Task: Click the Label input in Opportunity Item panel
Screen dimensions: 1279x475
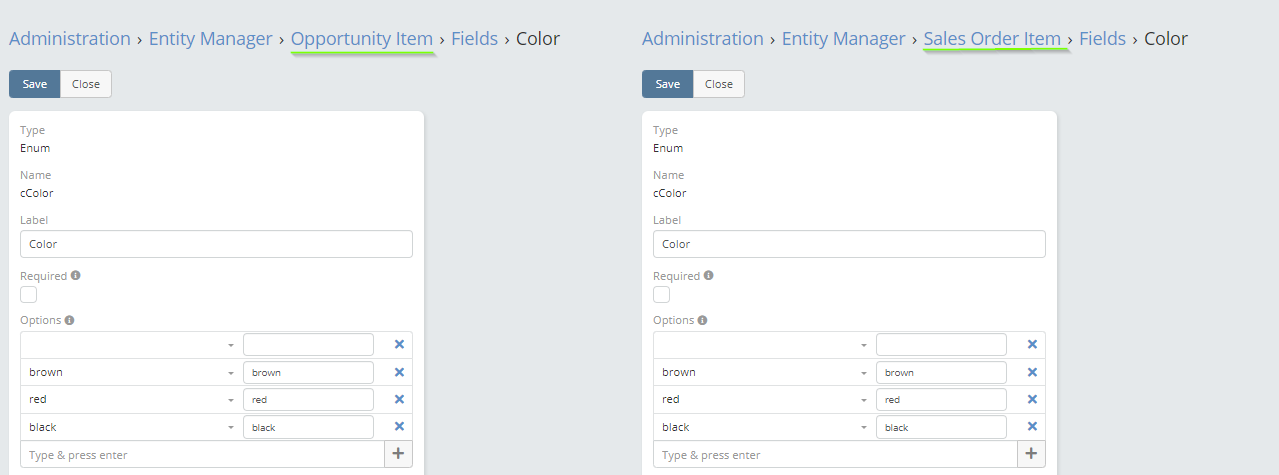Action: (x=216, y=244)
